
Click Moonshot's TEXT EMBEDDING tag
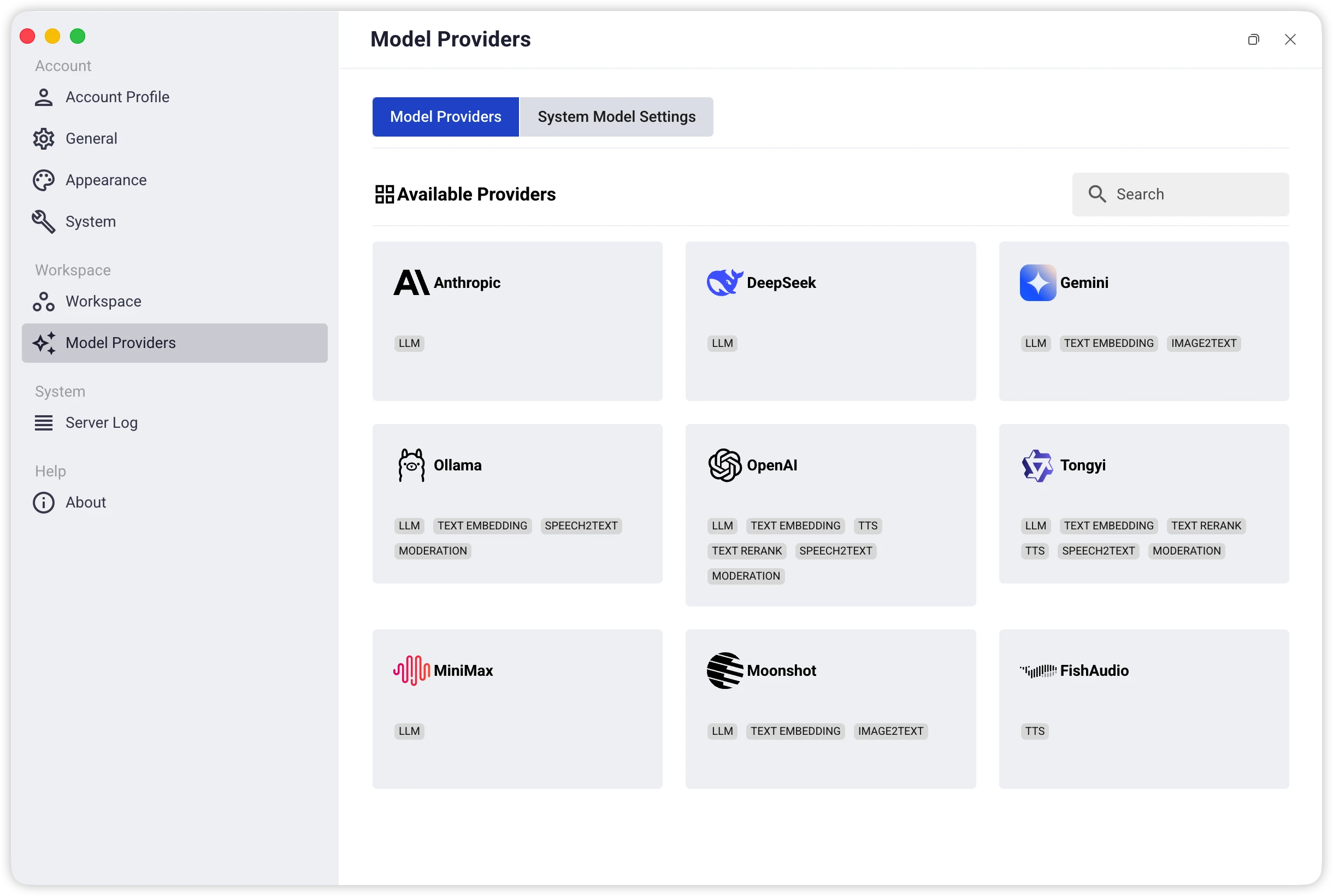click(x=795, y=732)
